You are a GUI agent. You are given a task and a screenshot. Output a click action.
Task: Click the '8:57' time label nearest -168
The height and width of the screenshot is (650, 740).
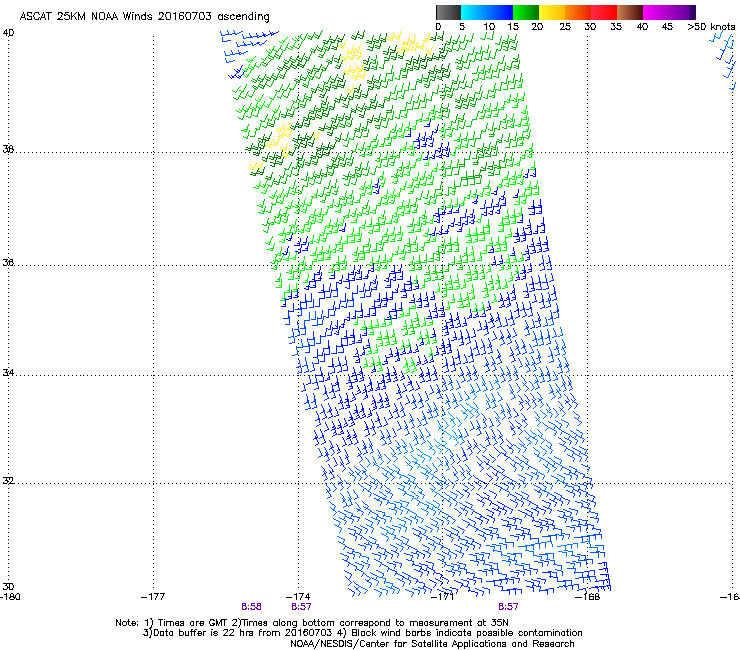[508, 607]
